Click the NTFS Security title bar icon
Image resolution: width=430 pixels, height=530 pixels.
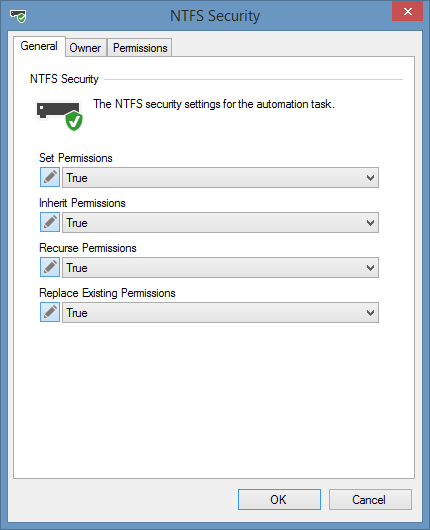click(x=18, y=16)
